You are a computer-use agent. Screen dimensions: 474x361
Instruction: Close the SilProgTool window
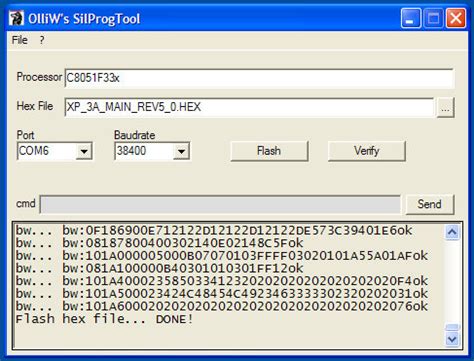(456, 18)
